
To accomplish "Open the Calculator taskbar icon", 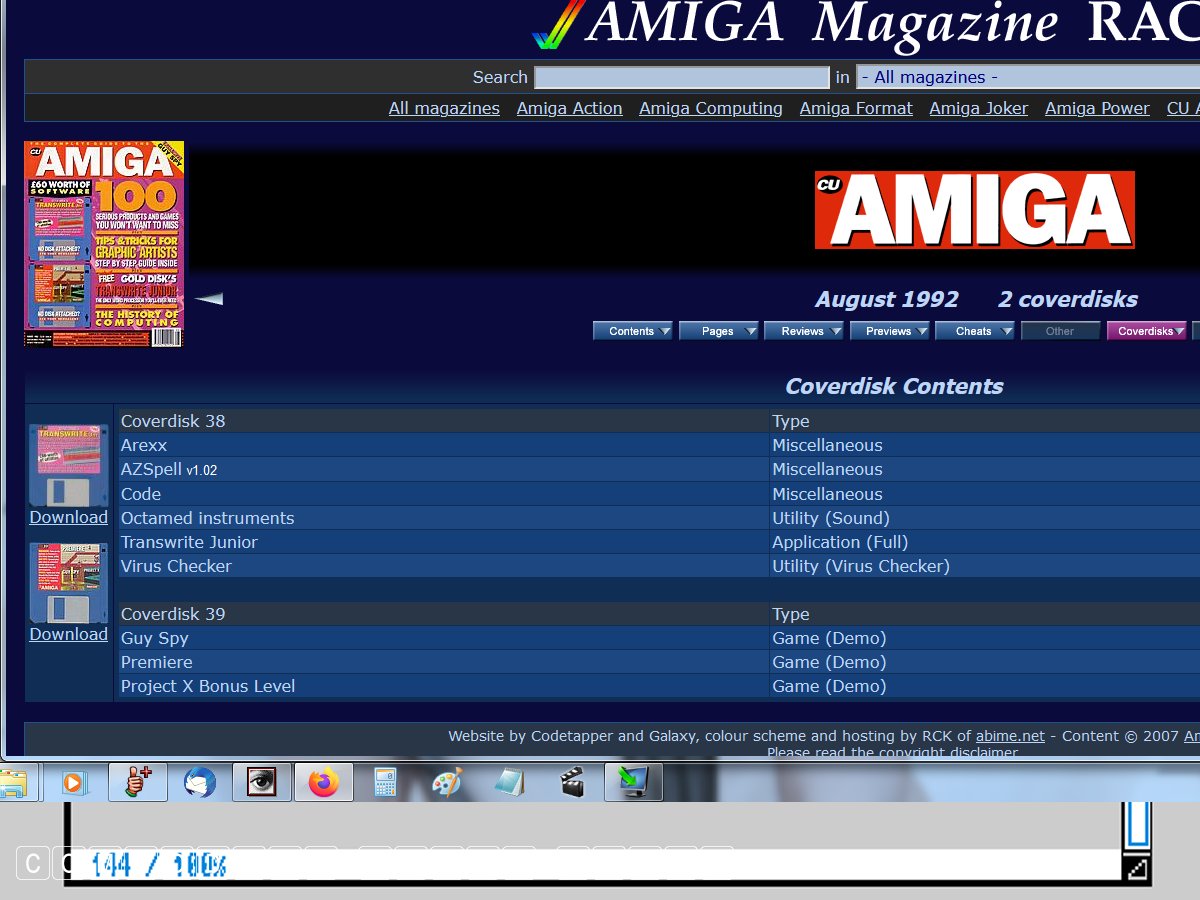I will pyautogui.click(x=385, y=782).
